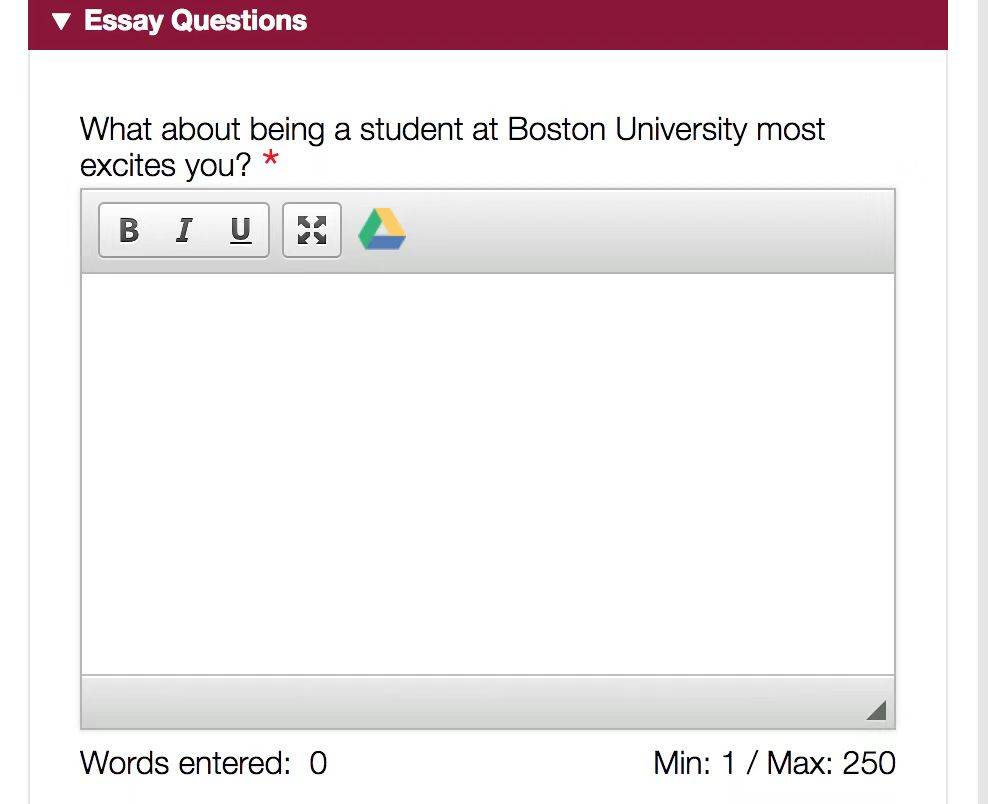Click the Words entered counter text
The height and width of the screenshot is (804, 988).
[x=204, y=763]
